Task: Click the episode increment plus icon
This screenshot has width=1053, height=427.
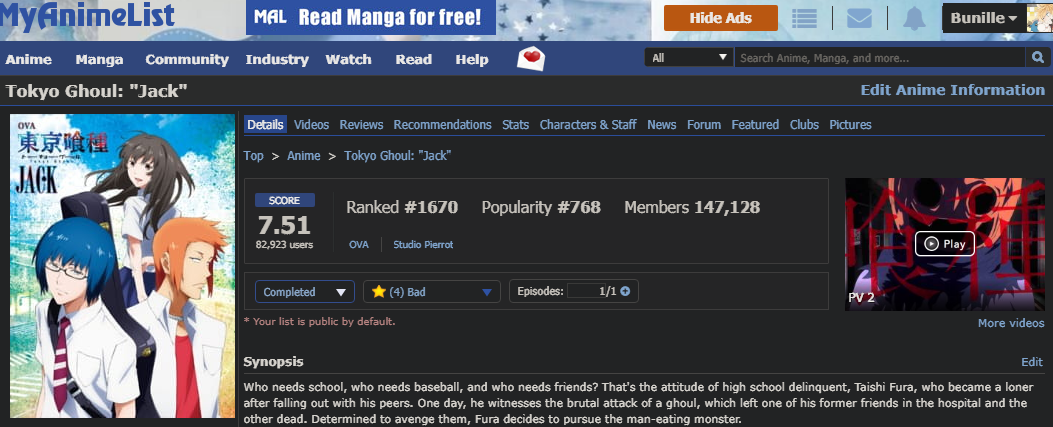Action: click(x=625, y=291)
